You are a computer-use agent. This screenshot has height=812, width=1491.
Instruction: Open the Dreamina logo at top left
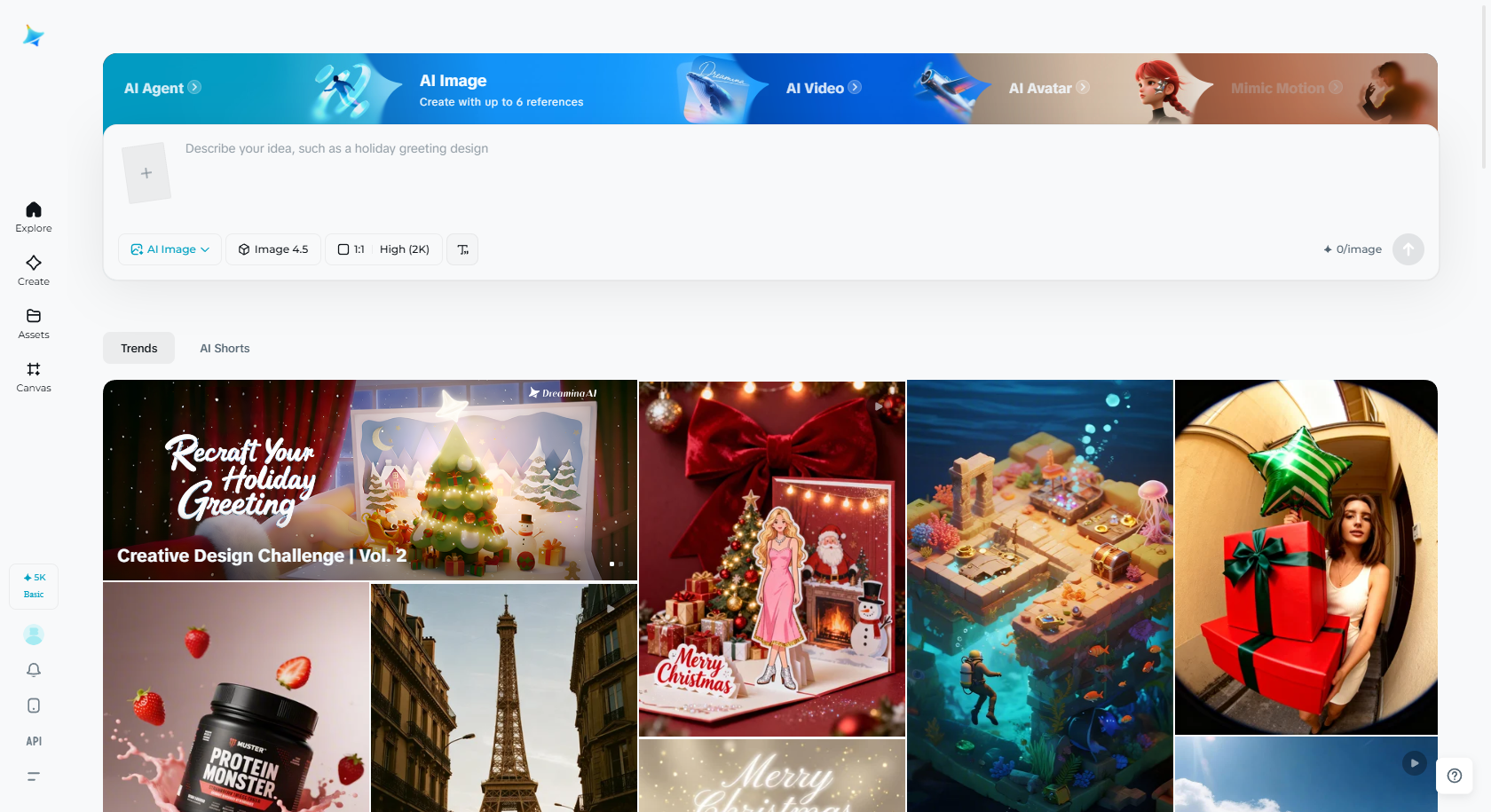[x=33, y=35]
